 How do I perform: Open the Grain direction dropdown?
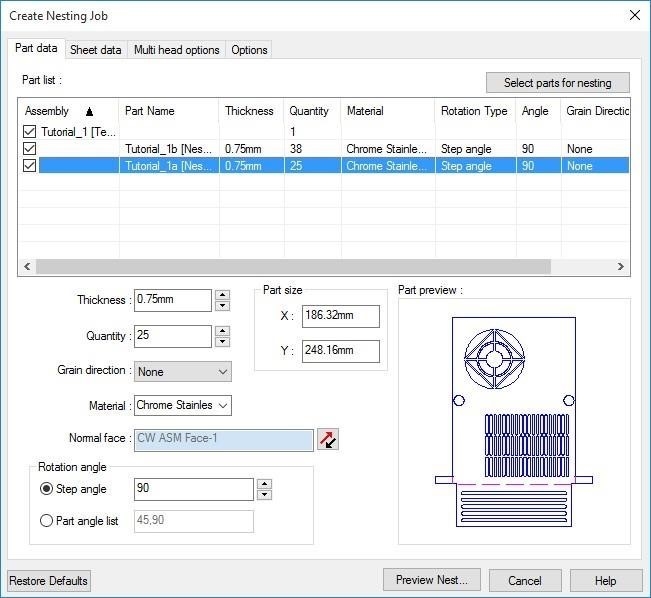click(183, 372)
